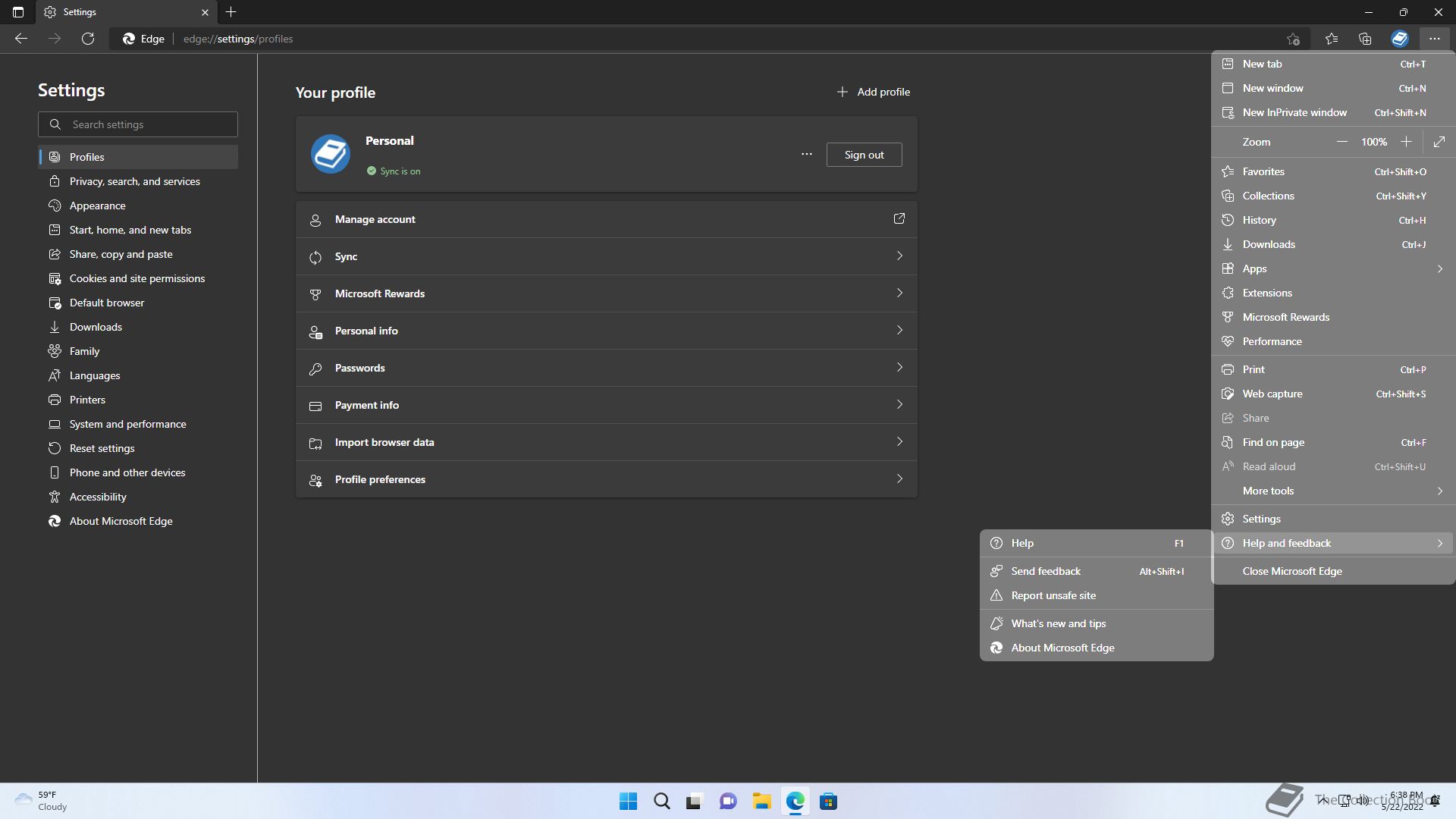Select Send feedback in submenu
The width and height of the screenshot is (1456, 819).
click(x=1097, y=571)
